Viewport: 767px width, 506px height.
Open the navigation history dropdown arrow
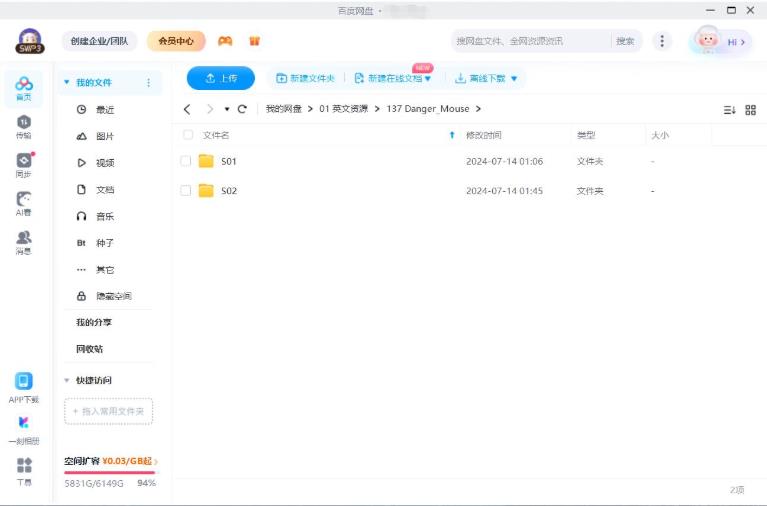pos(226,109)
